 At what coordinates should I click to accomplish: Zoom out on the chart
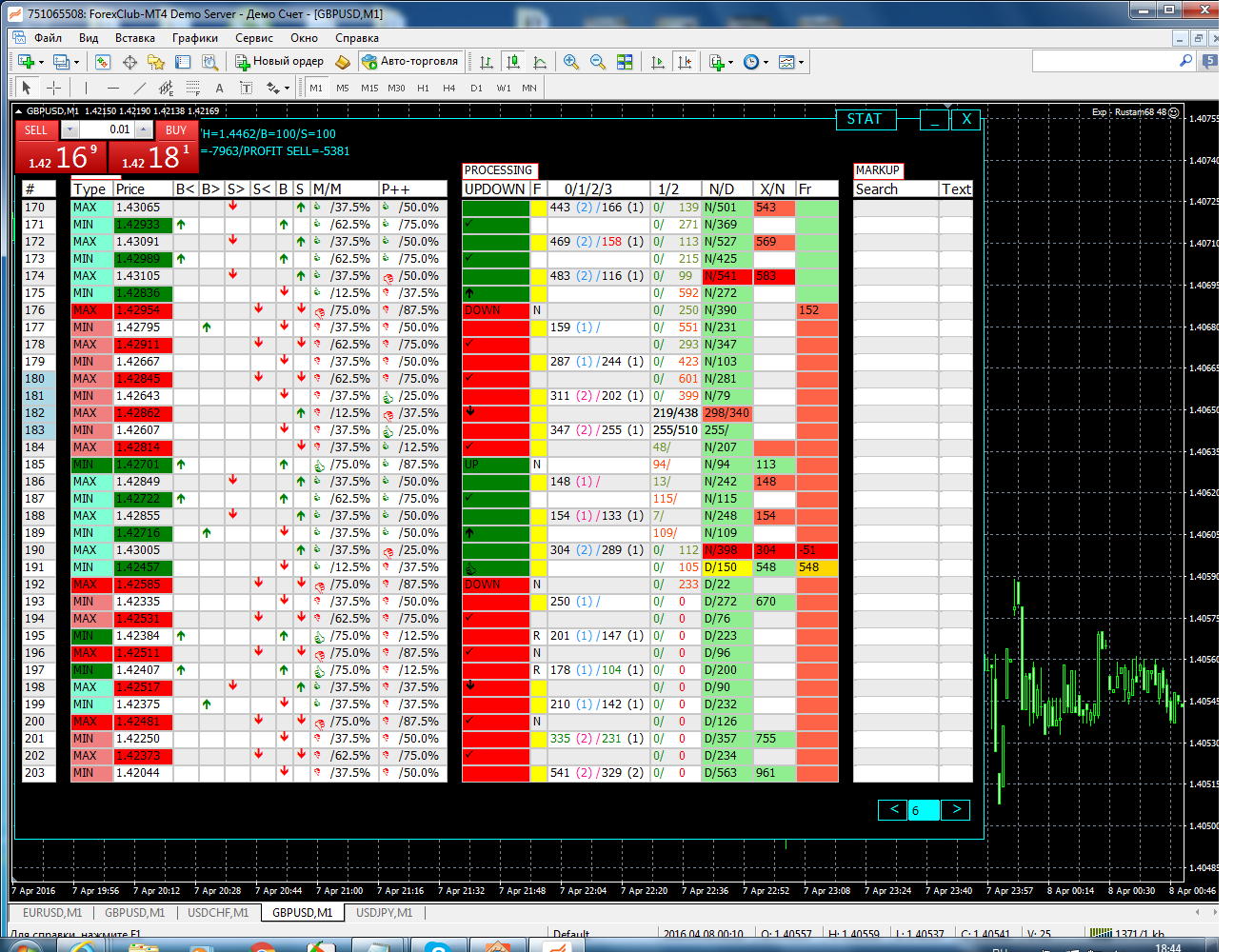[x=598, y=62]
